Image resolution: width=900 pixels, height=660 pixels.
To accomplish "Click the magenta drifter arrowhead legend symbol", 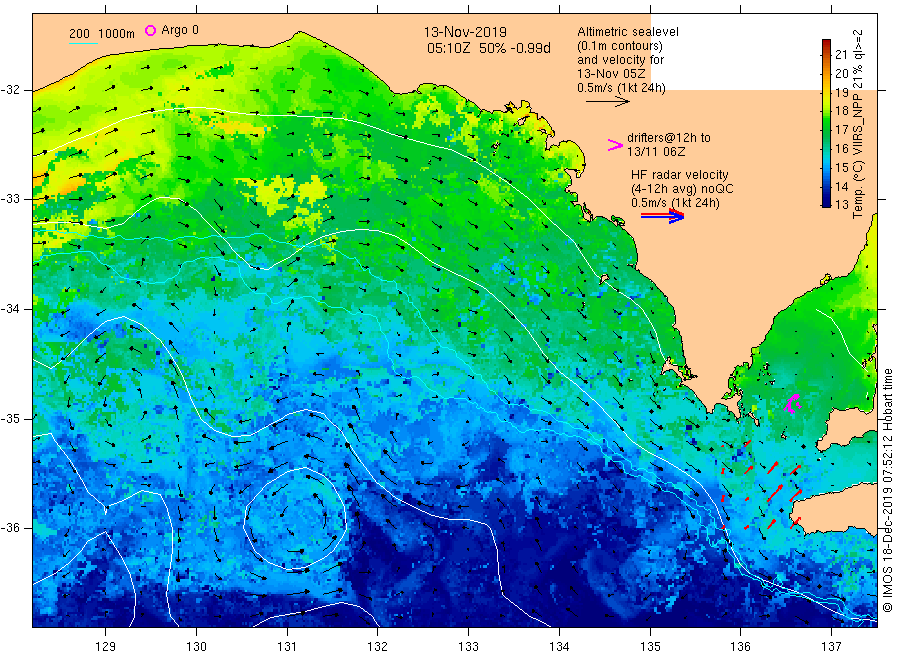I will [x=615, y=145].
